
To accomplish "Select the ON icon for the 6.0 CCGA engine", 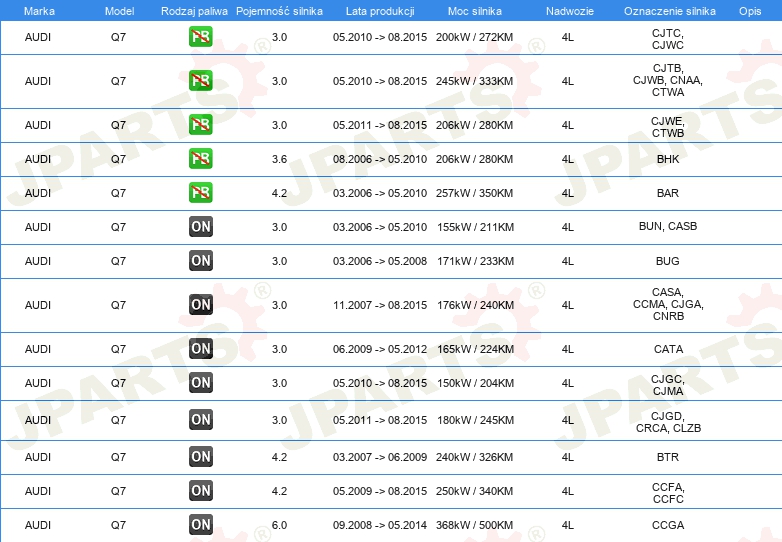I will coord(201,525).
